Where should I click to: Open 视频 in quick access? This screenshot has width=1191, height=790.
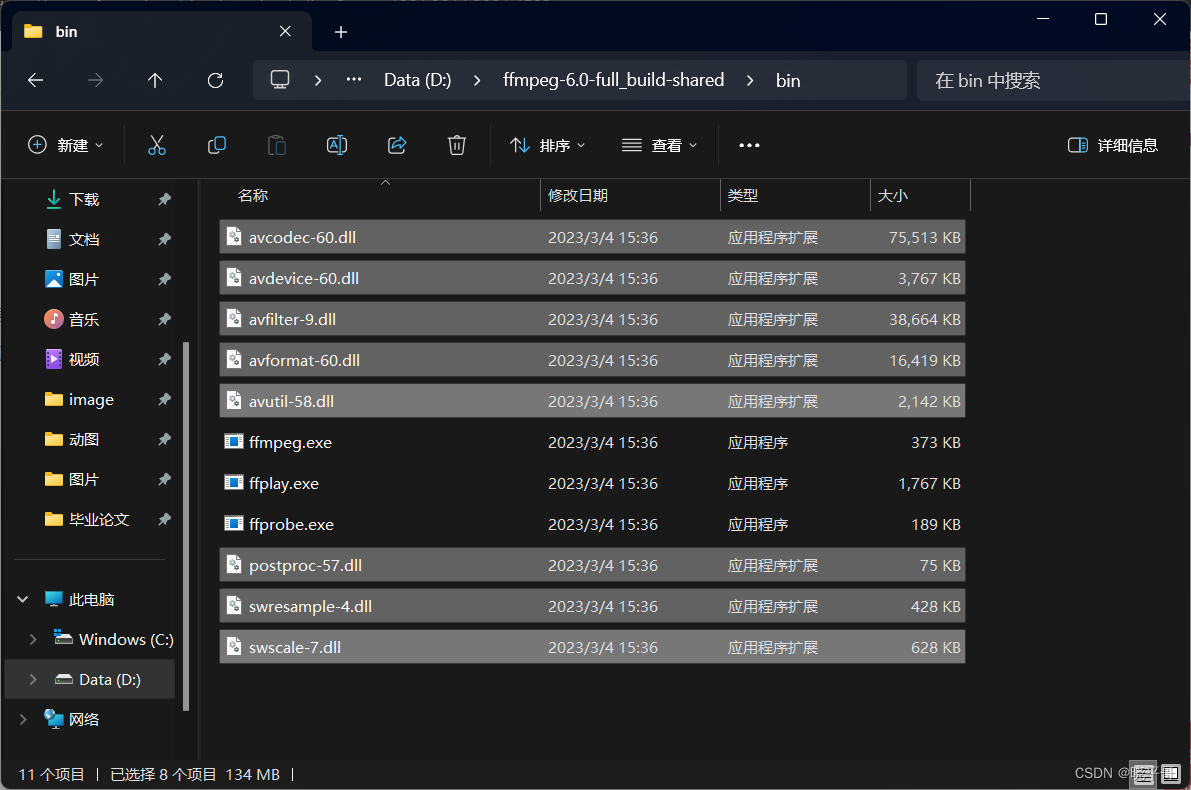(x=84, y=359)
